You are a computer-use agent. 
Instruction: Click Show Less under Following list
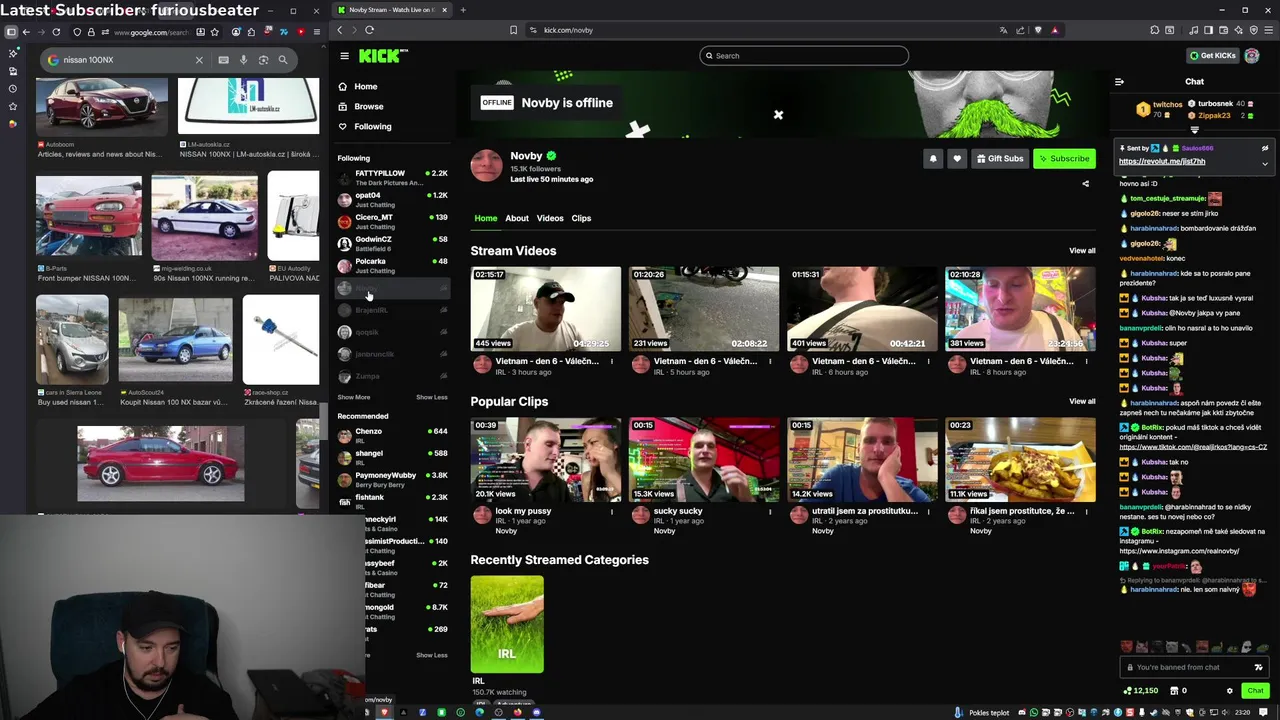click(431, 397)
